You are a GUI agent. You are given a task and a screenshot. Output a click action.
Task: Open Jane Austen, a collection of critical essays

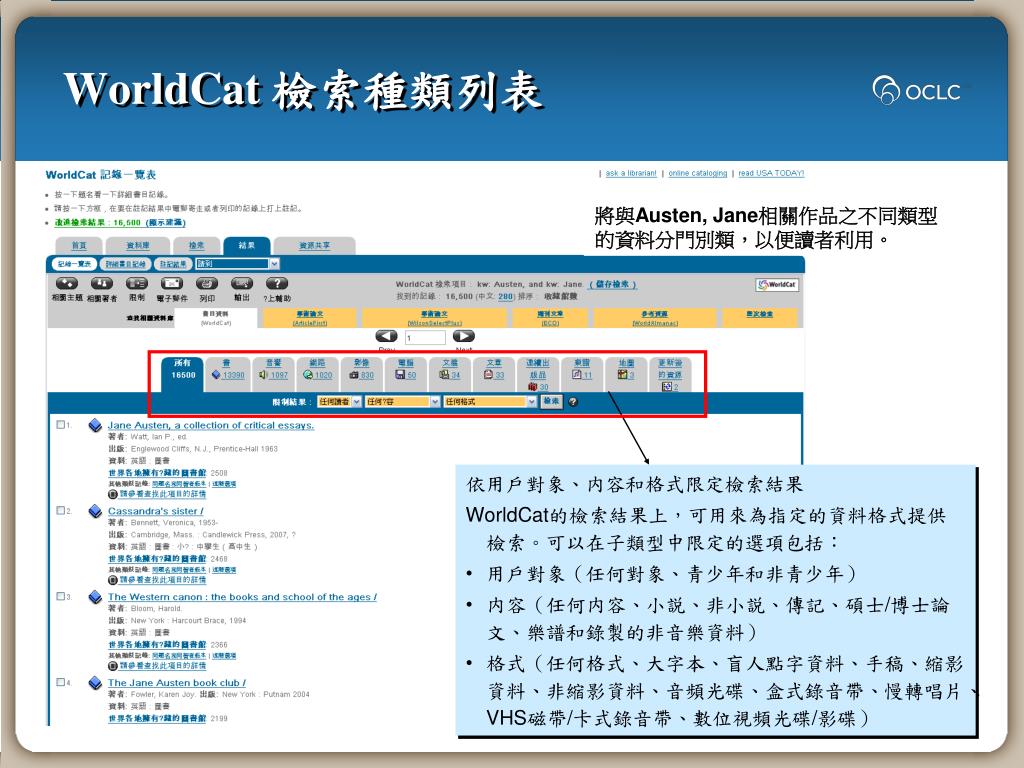pyautogui.click(x=211, y=425)
